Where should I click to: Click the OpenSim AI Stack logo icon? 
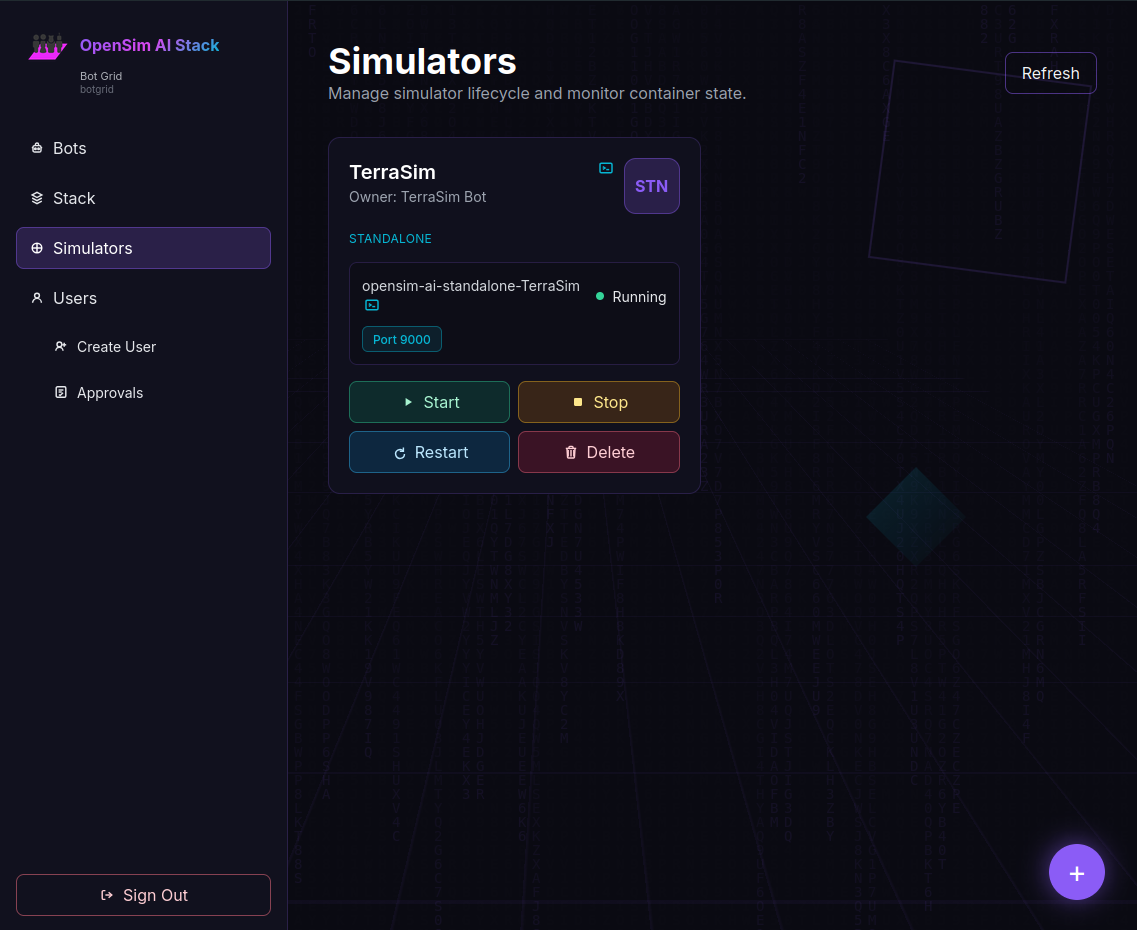tap(48, 46)
